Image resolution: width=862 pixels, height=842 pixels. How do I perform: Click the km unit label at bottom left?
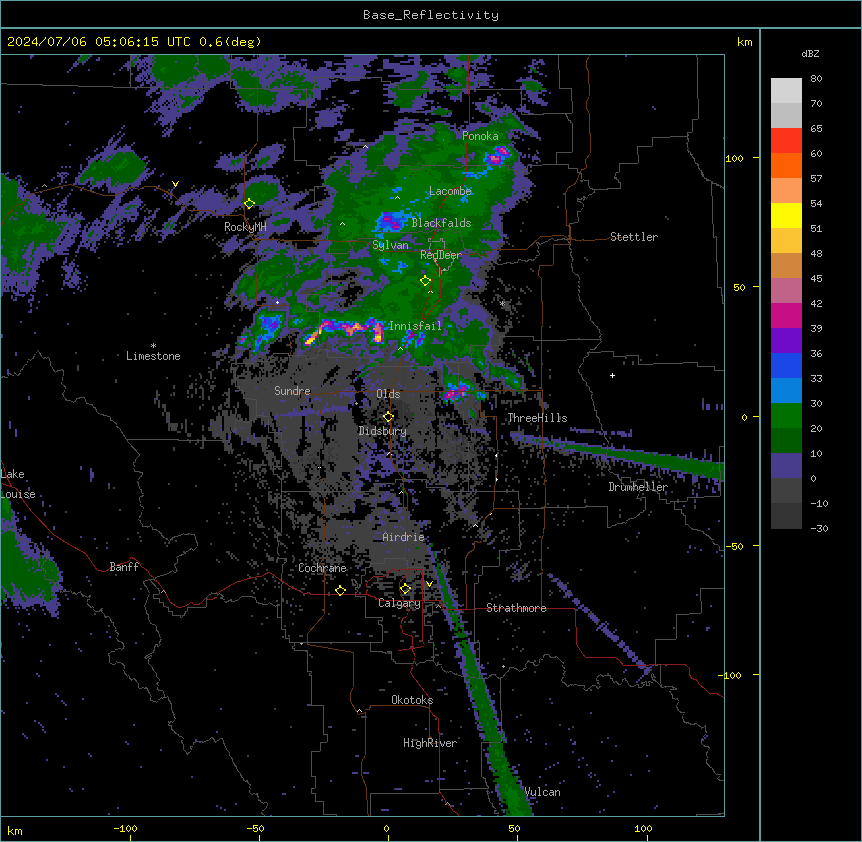[x=15, y=830]
